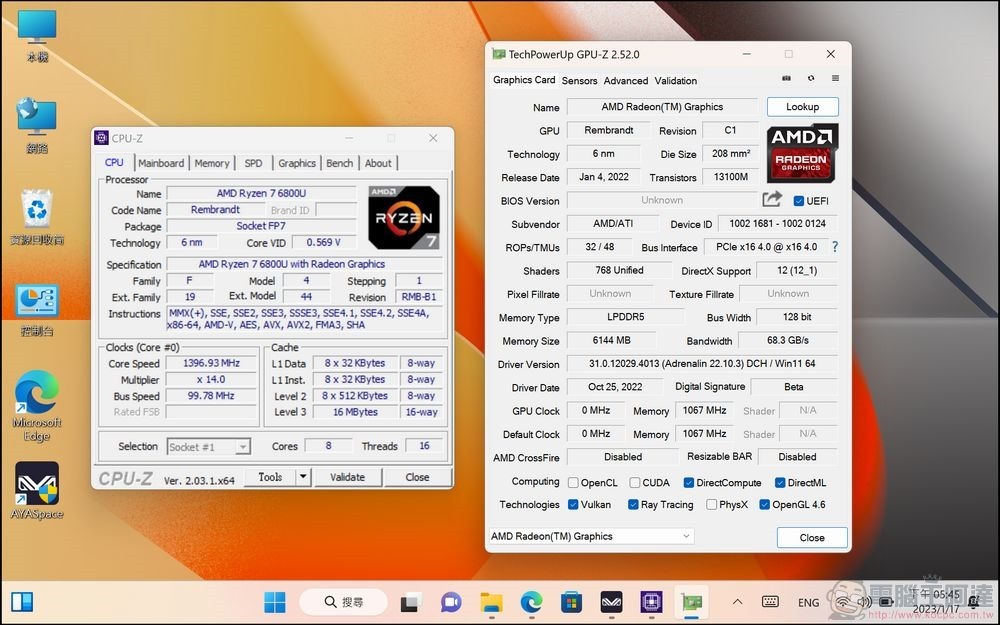The image size is (1000, 625).
Task: Switch to the Memory tab in CPU-Z
Action: point(212,163)
